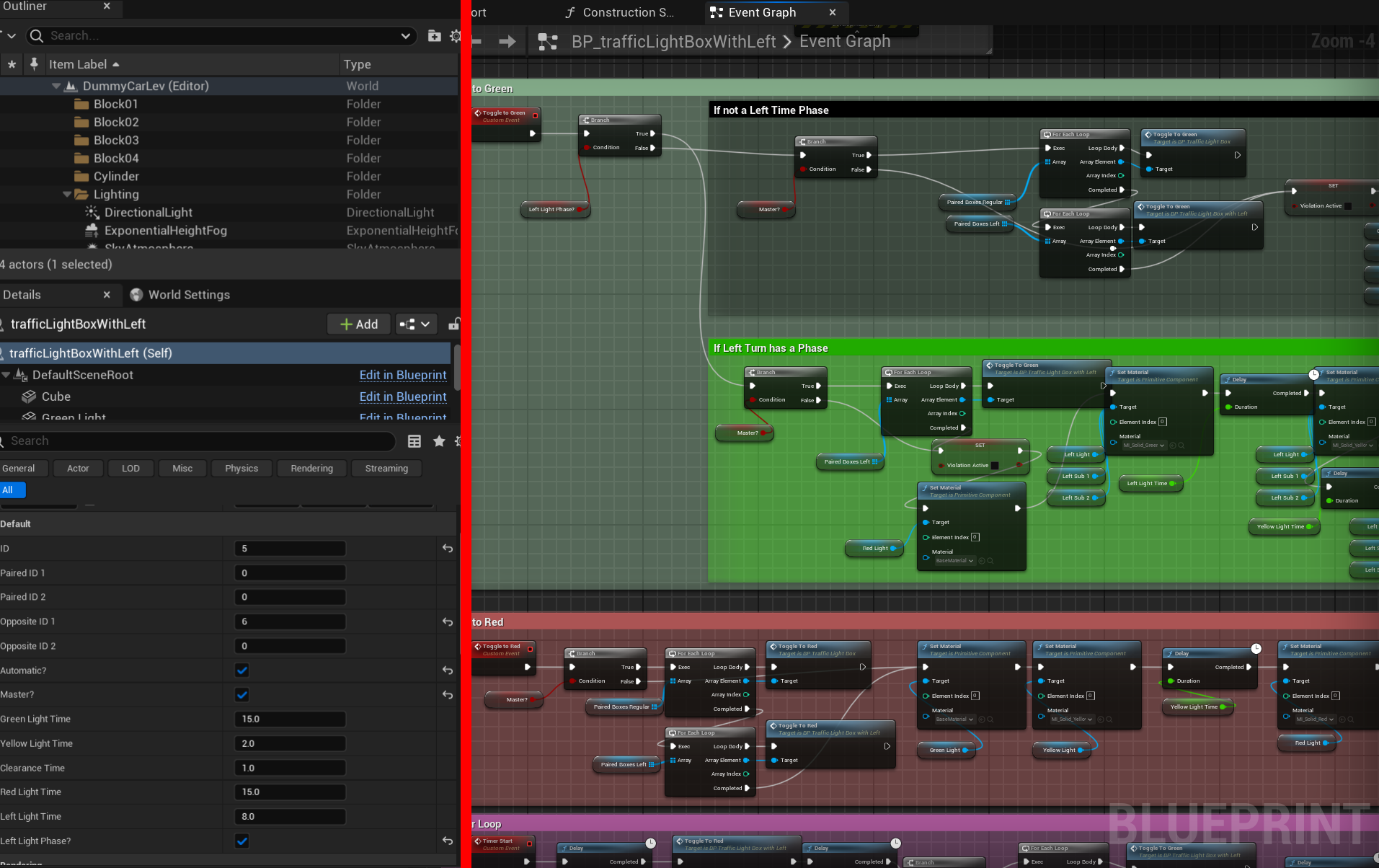The width and height of the screenshot is (1379, 868).
Task: Click the favorites star beside Details search
Action: [x=439, y=441]
